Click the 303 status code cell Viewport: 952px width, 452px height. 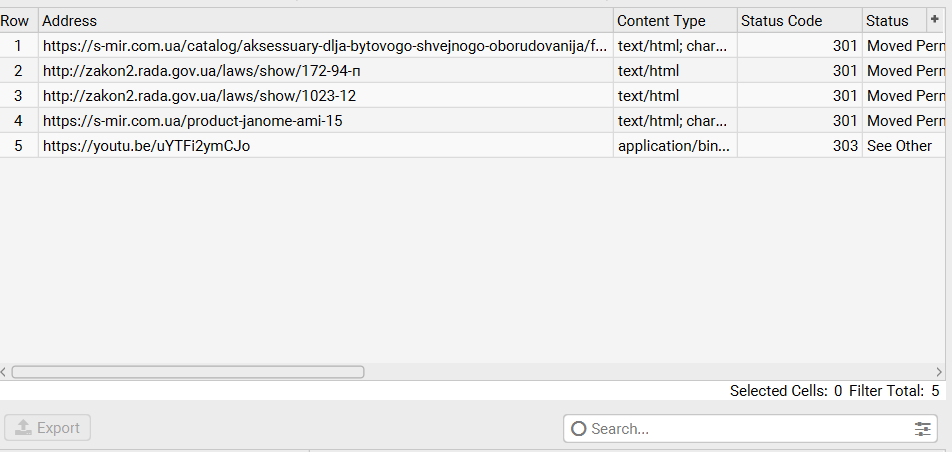click(x=800, y=146)
